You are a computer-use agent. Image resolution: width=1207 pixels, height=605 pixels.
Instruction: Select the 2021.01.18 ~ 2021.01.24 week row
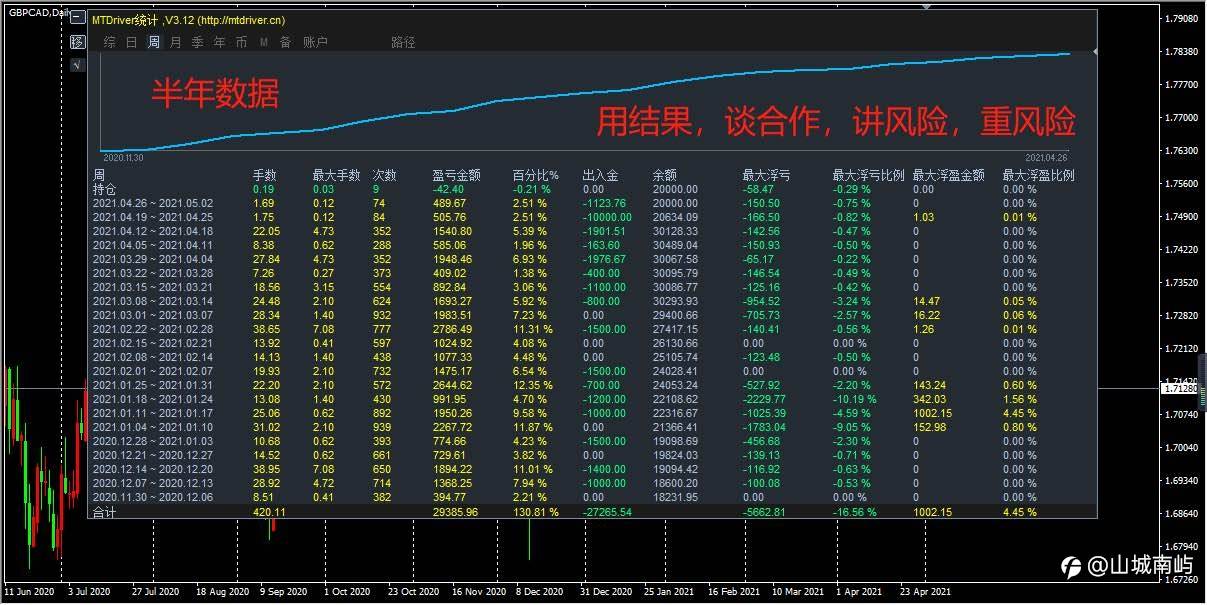pyautogui.click(x=594, y=399)
